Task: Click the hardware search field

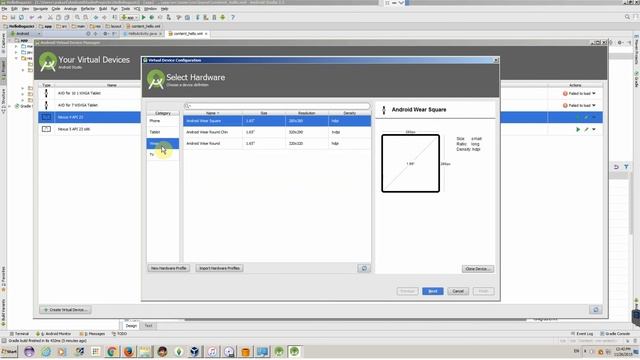Action: (x=277, y=106)
